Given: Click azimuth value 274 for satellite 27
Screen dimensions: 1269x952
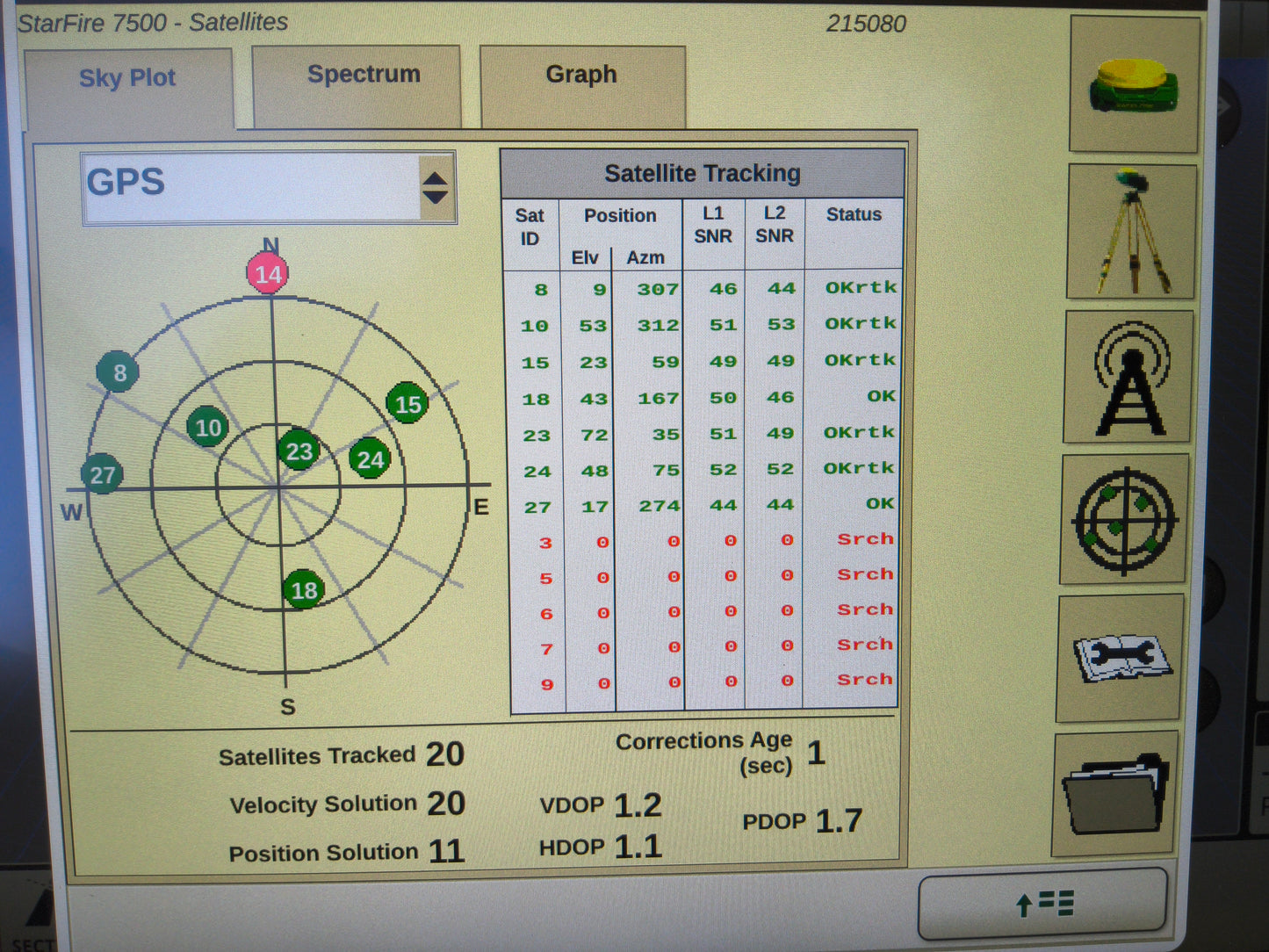Looking at the screenshot, I should (x=660, y=506).
